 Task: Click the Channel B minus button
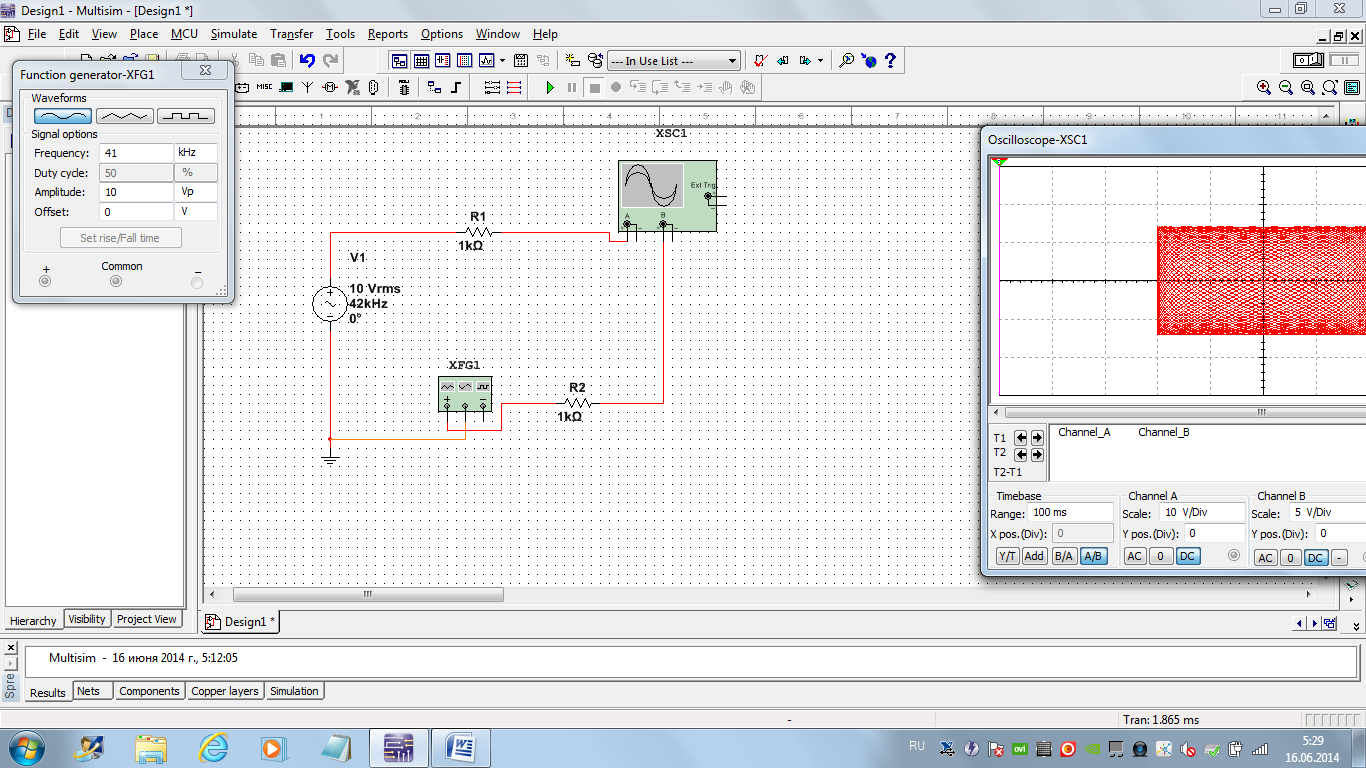click(1340, 558)
